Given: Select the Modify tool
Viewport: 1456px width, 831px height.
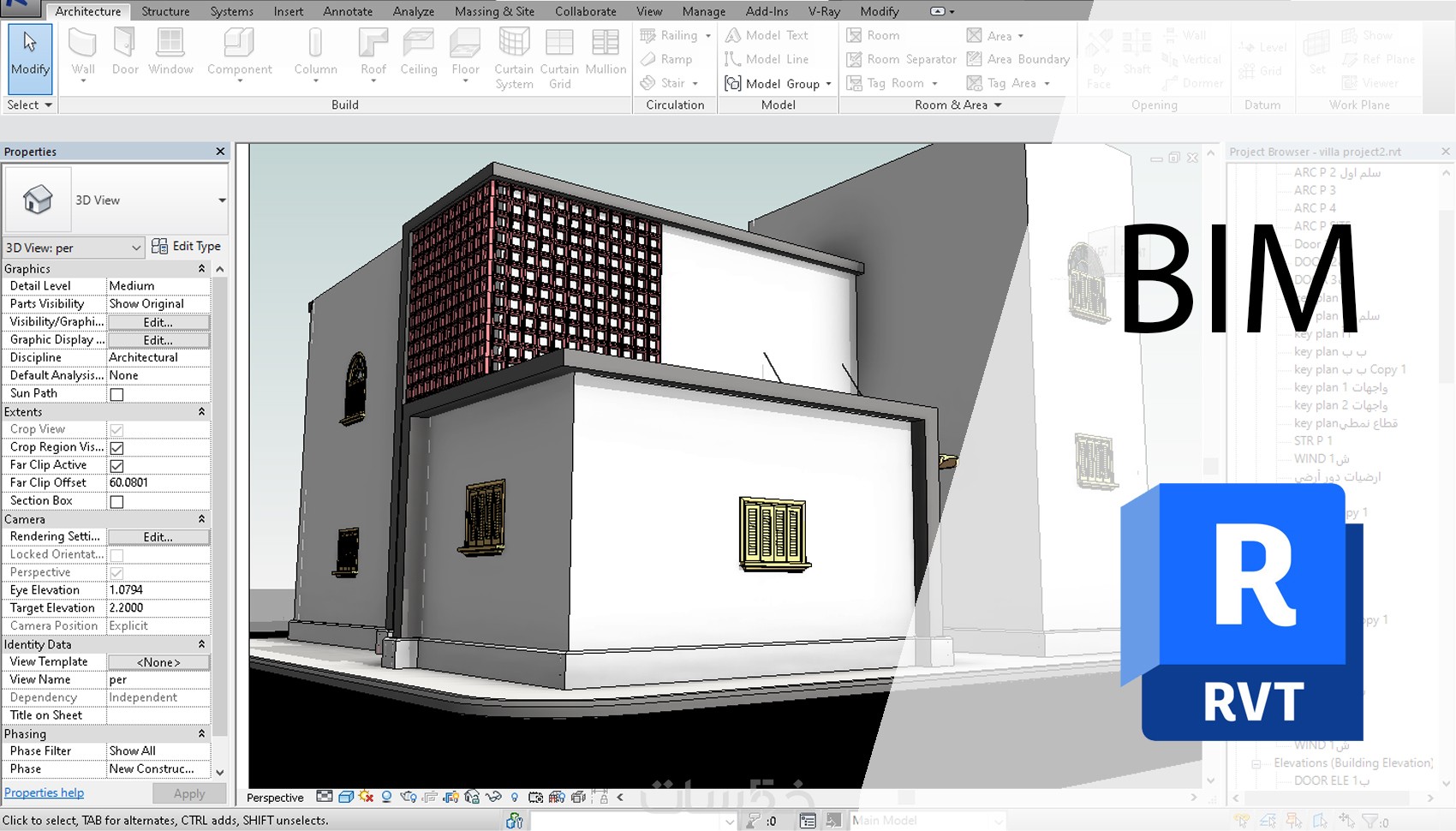Looking at the screenshot, I should point(30,57).
